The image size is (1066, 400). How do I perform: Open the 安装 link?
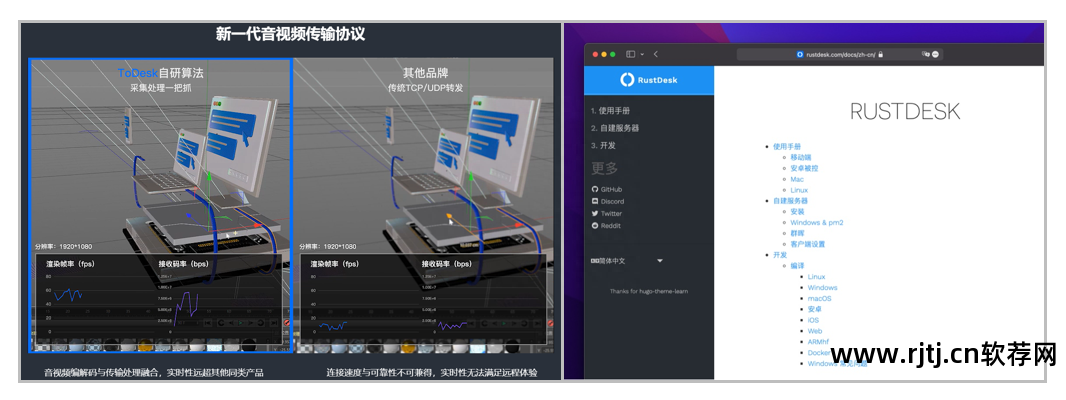797,212
